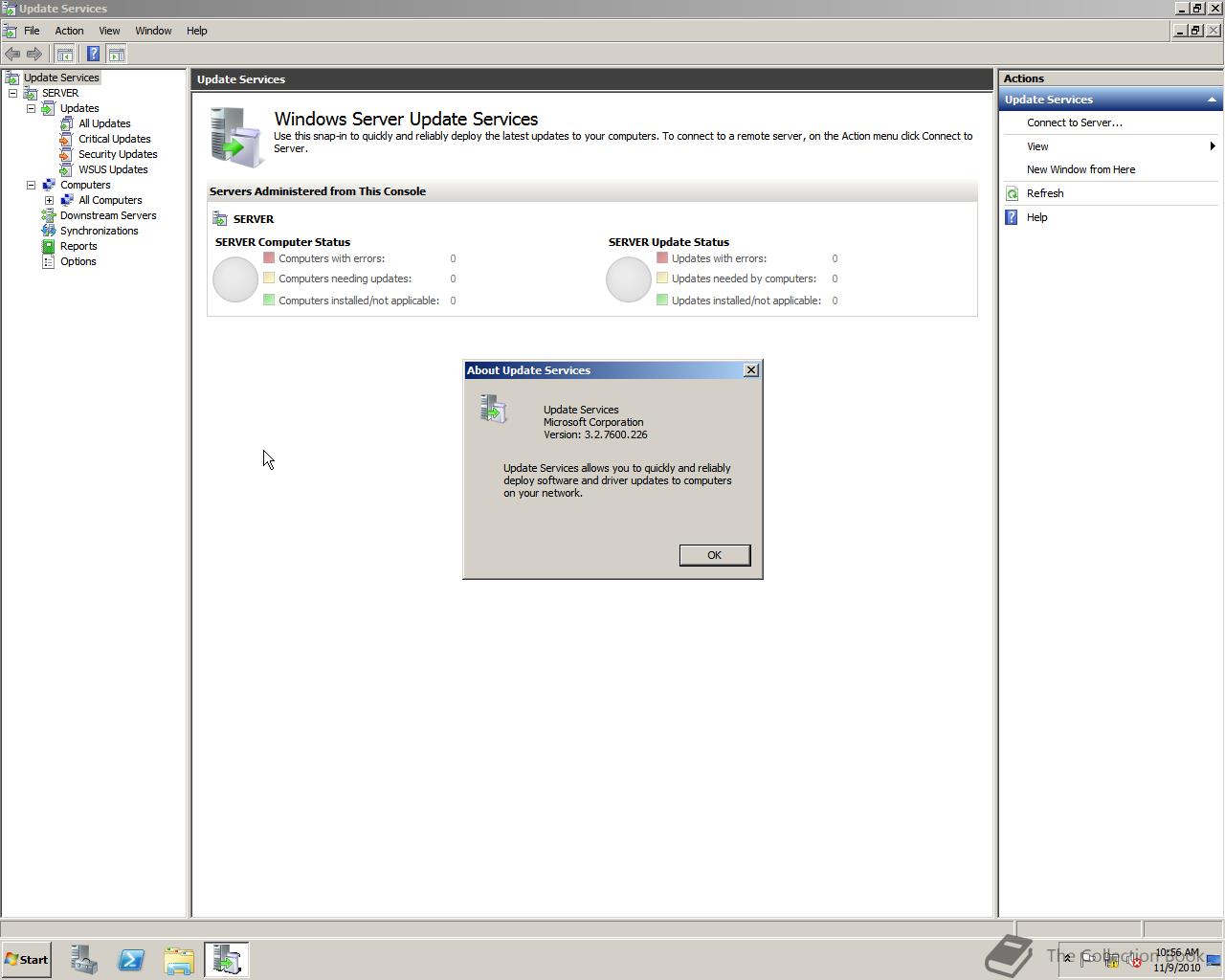Click the red Computers with errors swatch
This screenshot has width=1225, height=980.
click(x=269, y=257)
